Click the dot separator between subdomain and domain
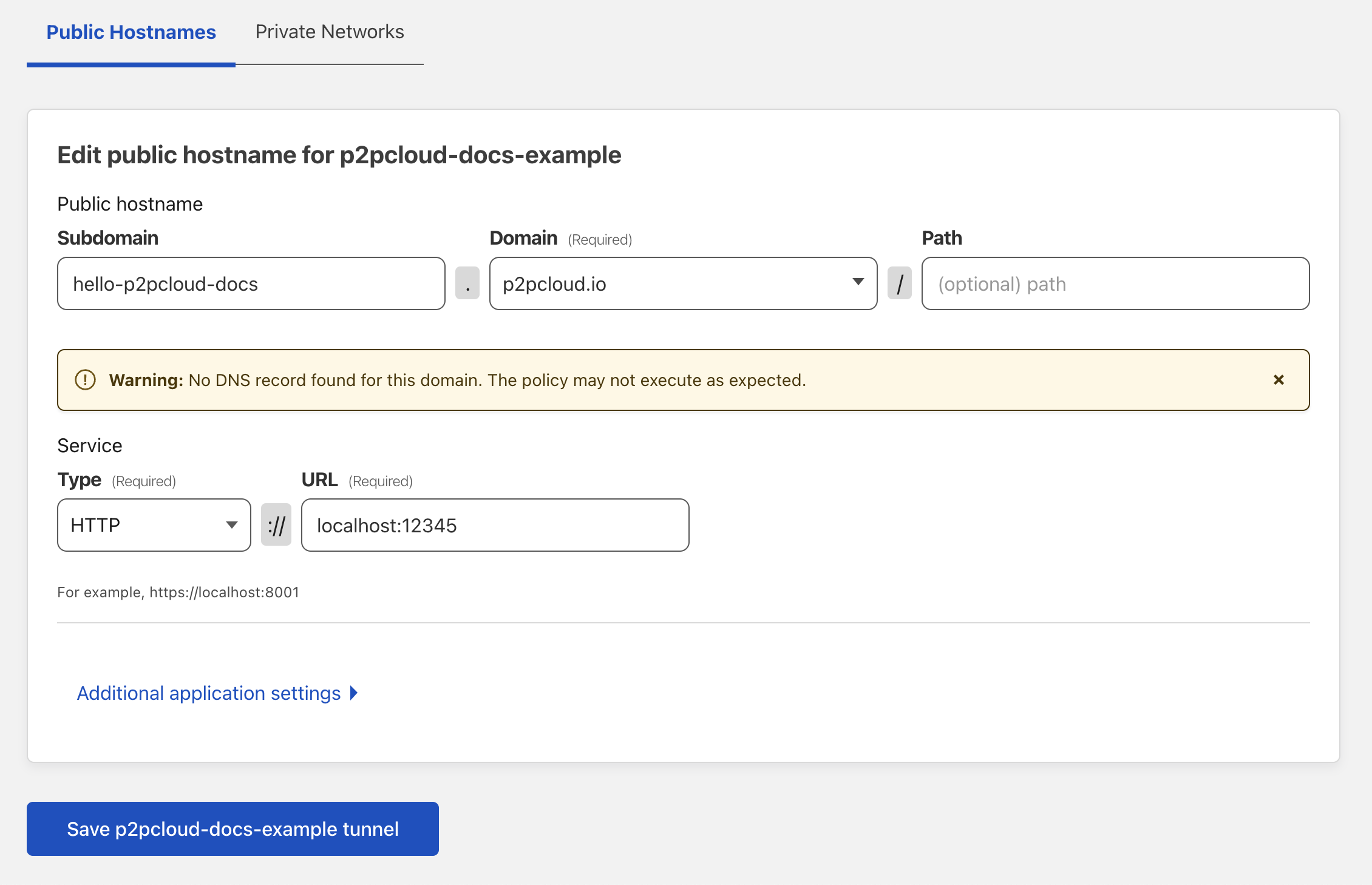 (x=467, y=283)
